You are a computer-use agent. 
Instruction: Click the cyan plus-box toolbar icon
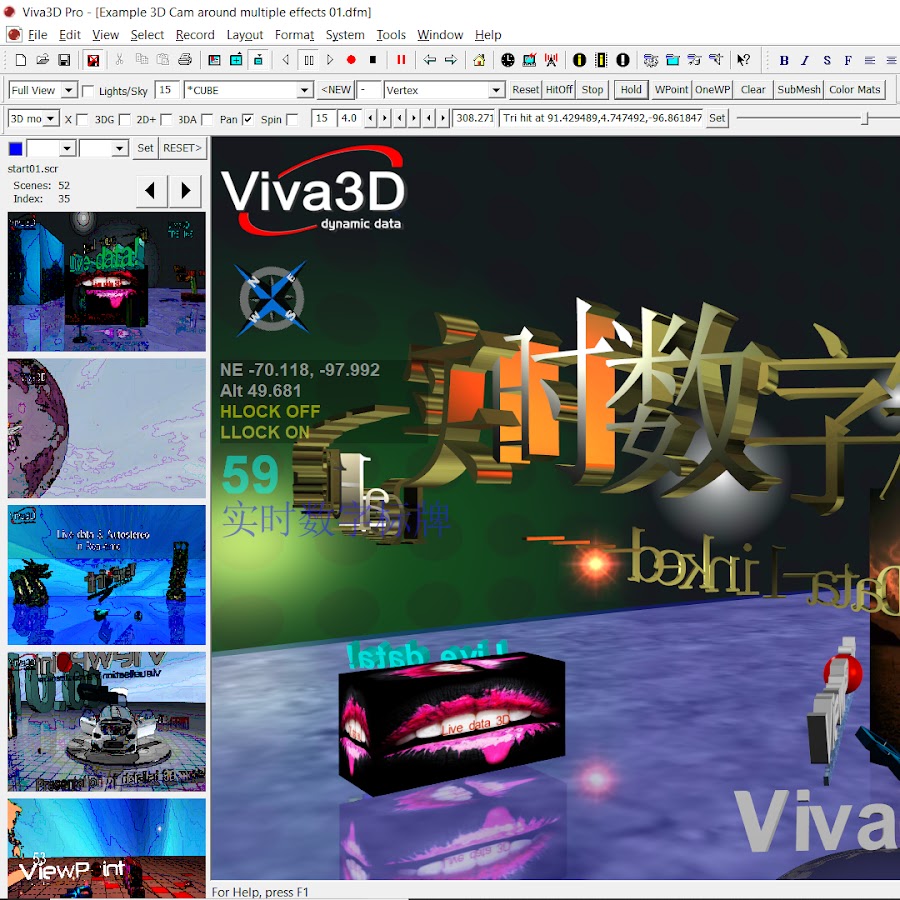(x=236, y=60)
